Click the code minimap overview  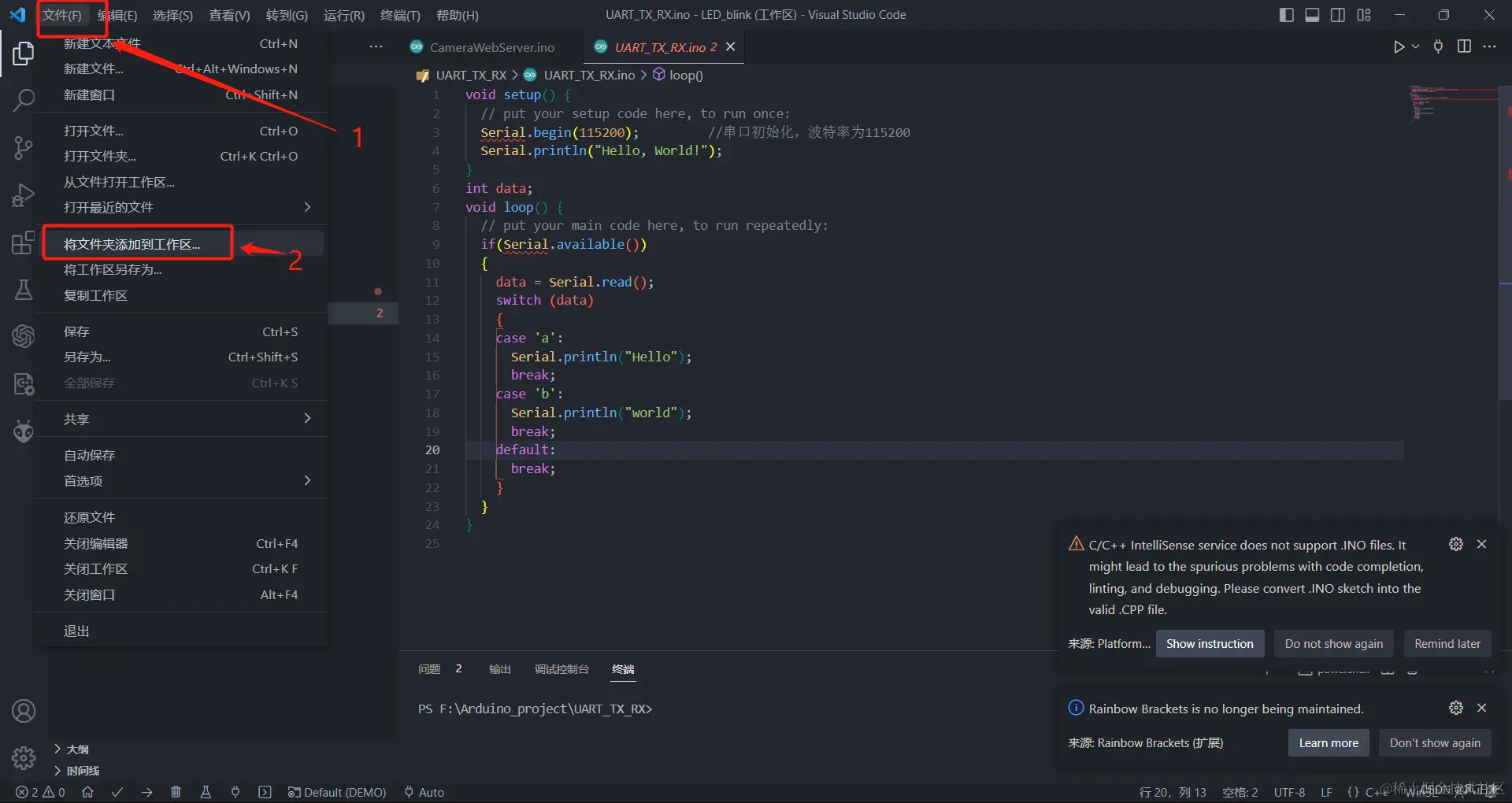(1453, 104)
